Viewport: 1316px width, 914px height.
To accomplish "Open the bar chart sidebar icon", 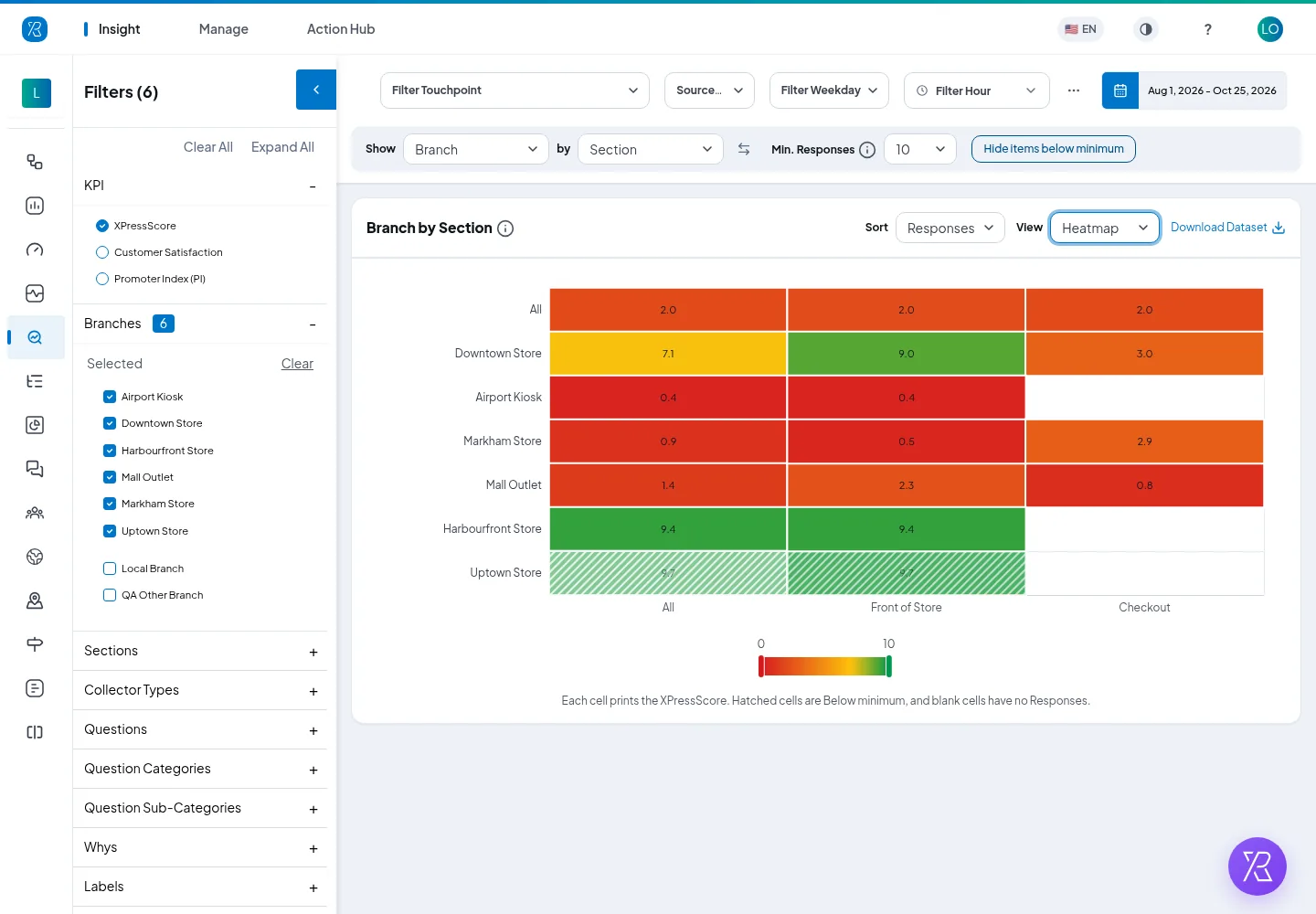I will pyautogui.click(x=35, y=206).
